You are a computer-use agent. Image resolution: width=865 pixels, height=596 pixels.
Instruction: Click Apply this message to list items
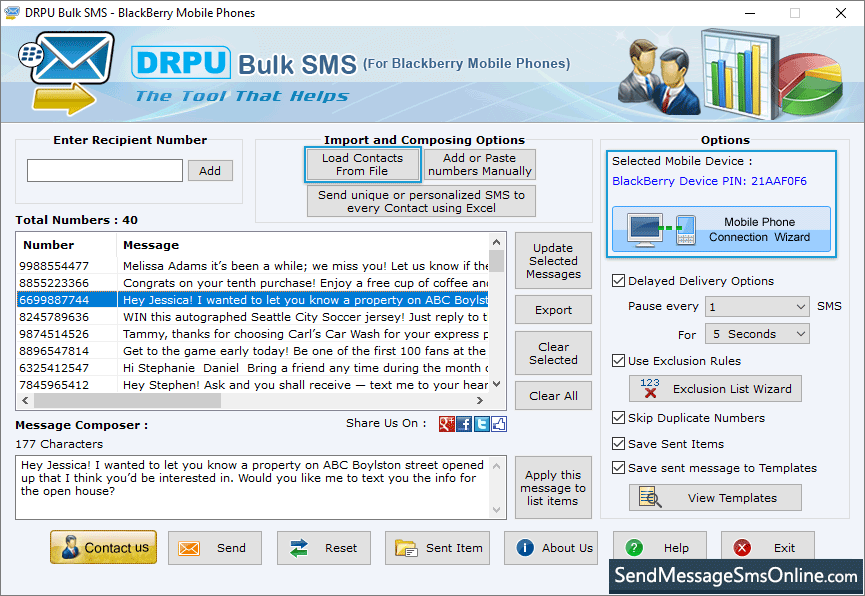(553, 488)
